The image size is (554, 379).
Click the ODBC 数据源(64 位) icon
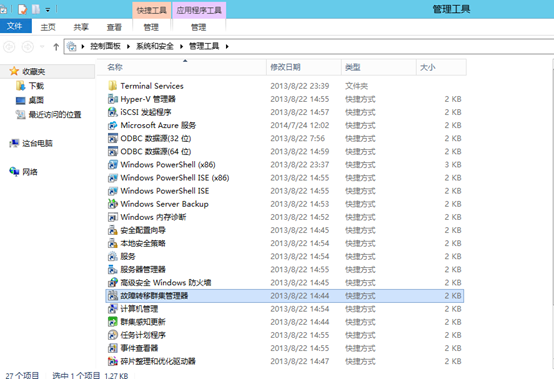coord(112,151)
